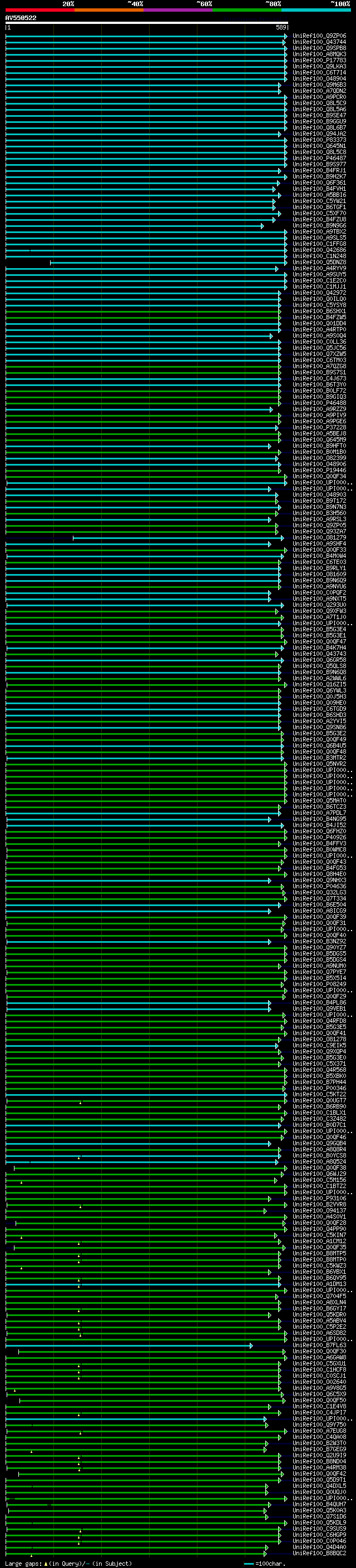Select the UniRef100_Q0QF33 label

[319, 550]
